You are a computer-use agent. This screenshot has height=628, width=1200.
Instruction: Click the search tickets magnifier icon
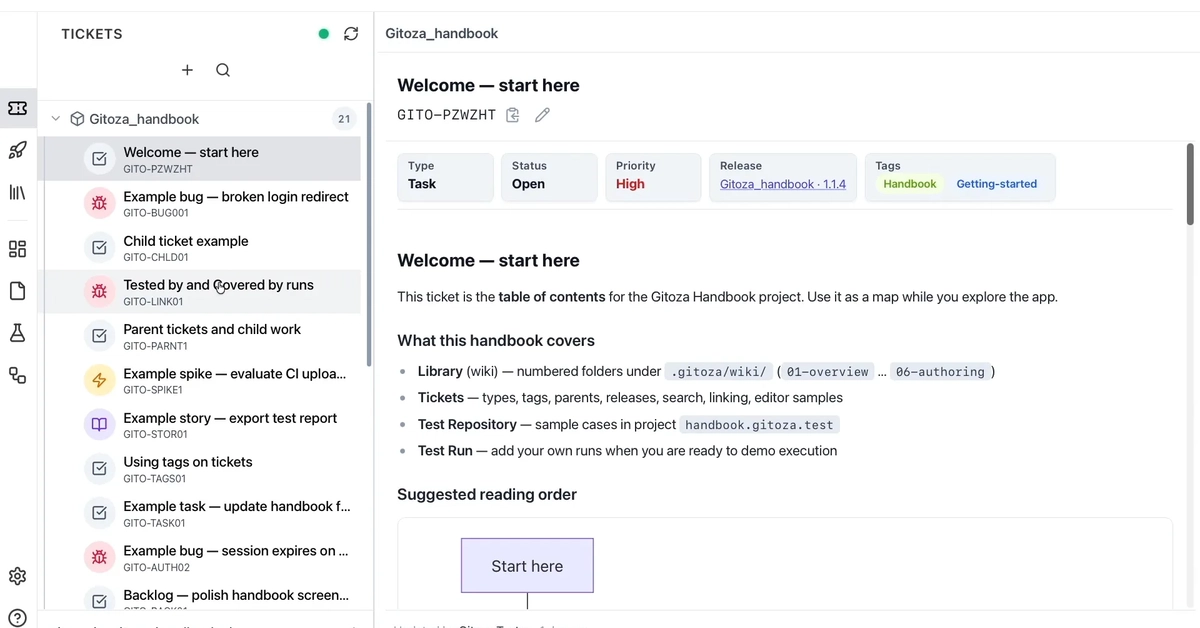click(x=223, y=70)
